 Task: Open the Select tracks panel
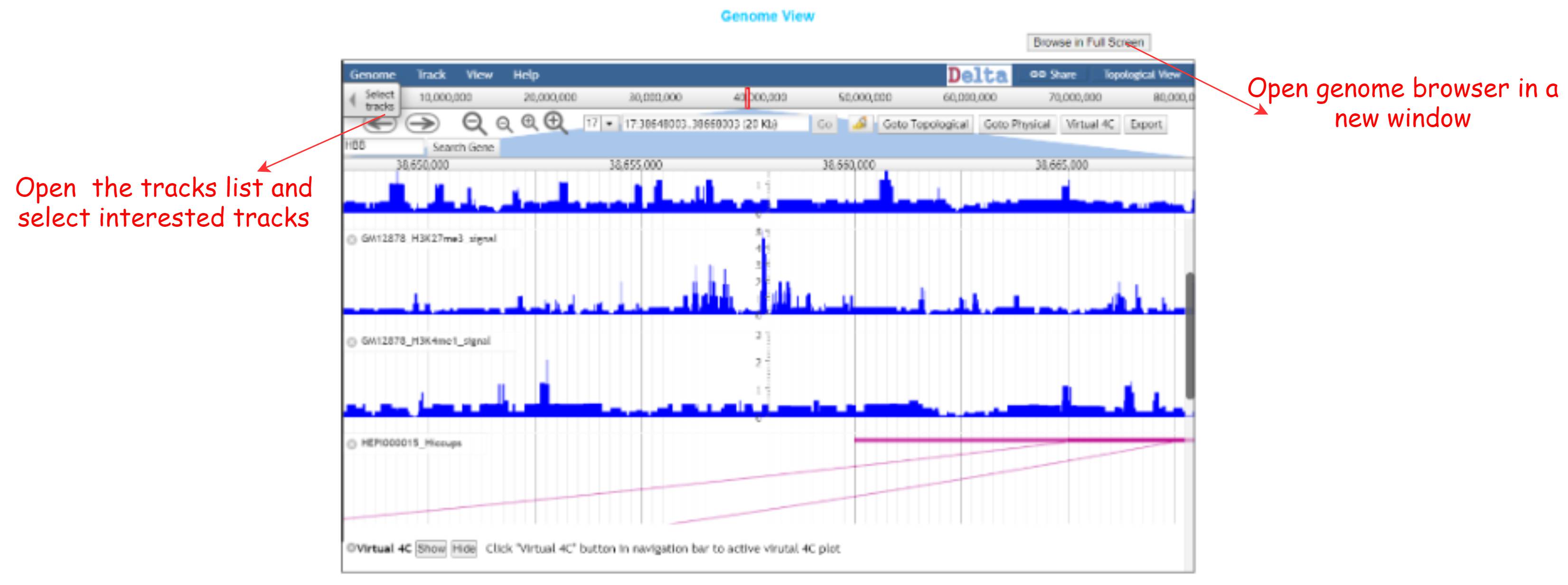(x=374, y=100)
